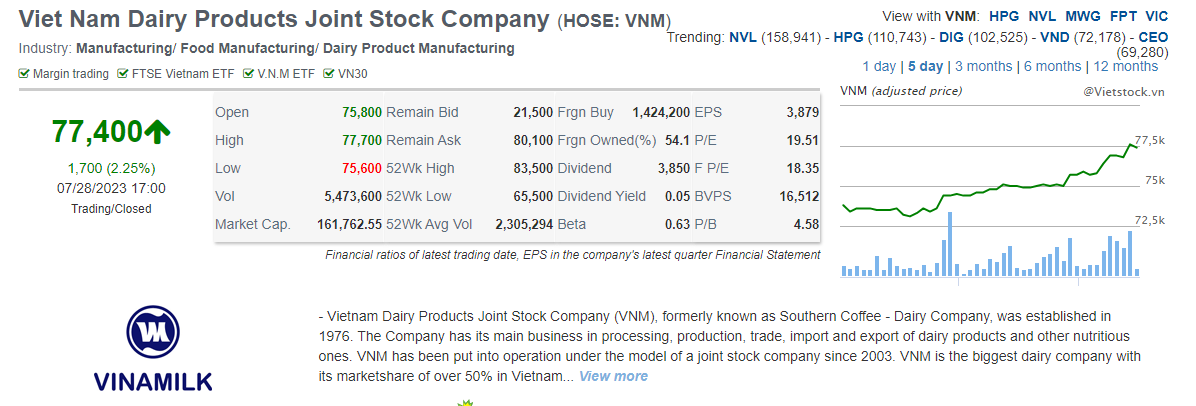The width and height of the screenshot is (1196, 406).
Task: Open trending stock NVL link
Action: click(x=743, y=37)
